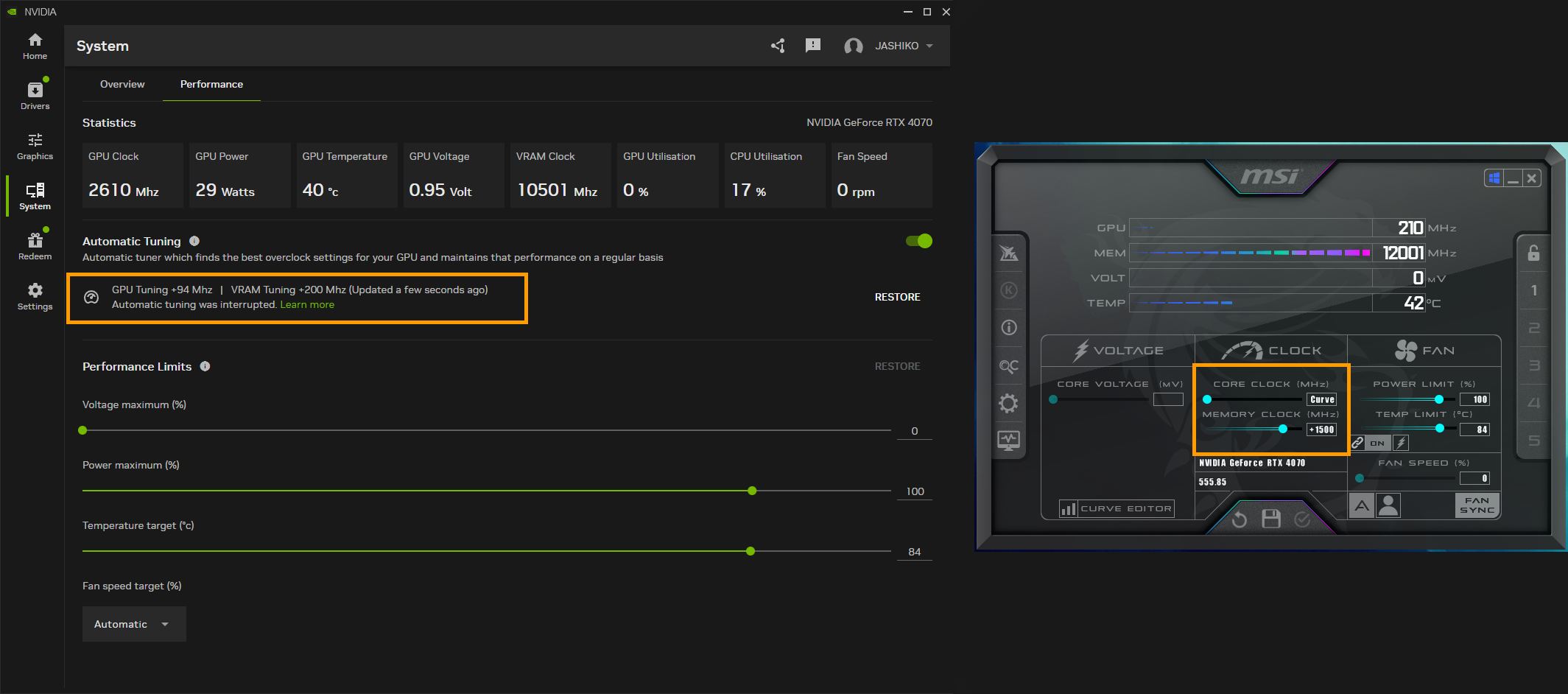Click the user-defined fan profile icon
Screen dimensions: 1568x694
(x=1388, y=505)
